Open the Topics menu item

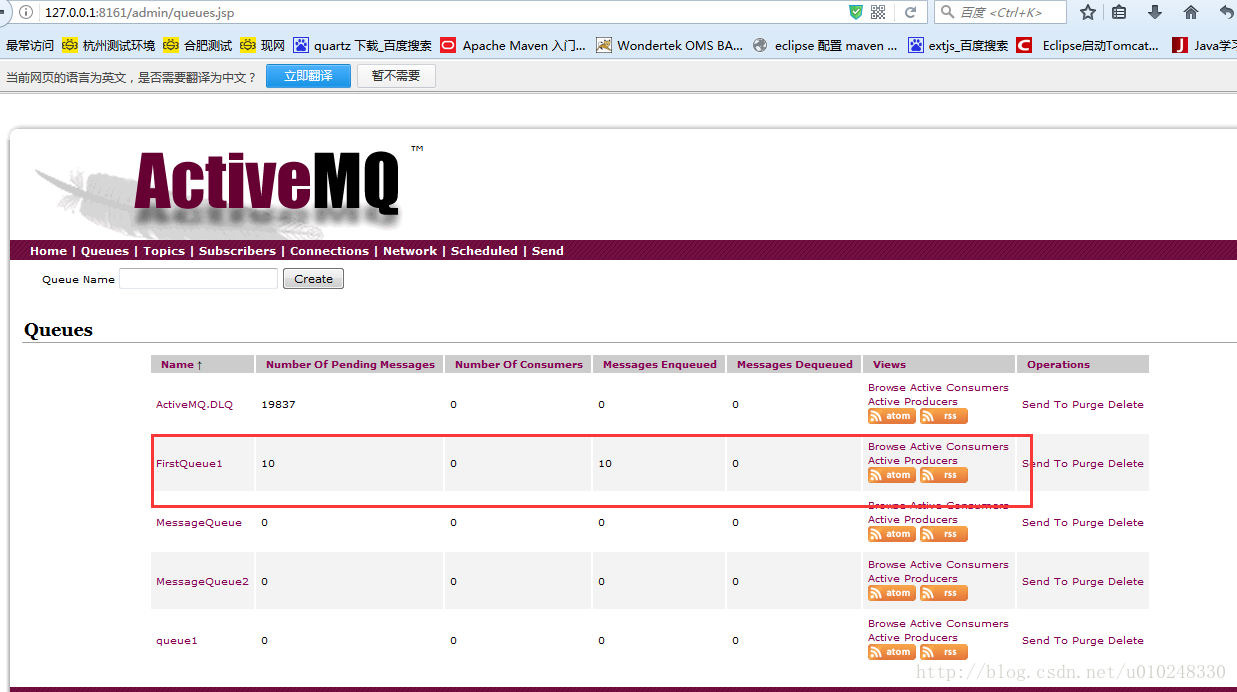coord(163,251)
